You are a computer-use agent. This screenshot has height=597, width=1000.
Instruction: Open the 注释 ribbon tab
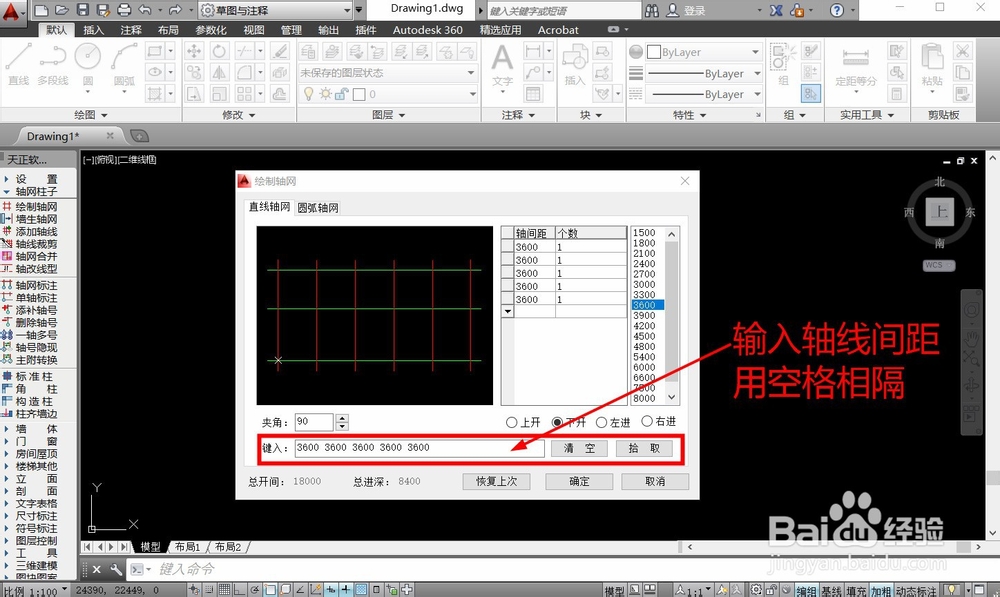pos(131,30)
